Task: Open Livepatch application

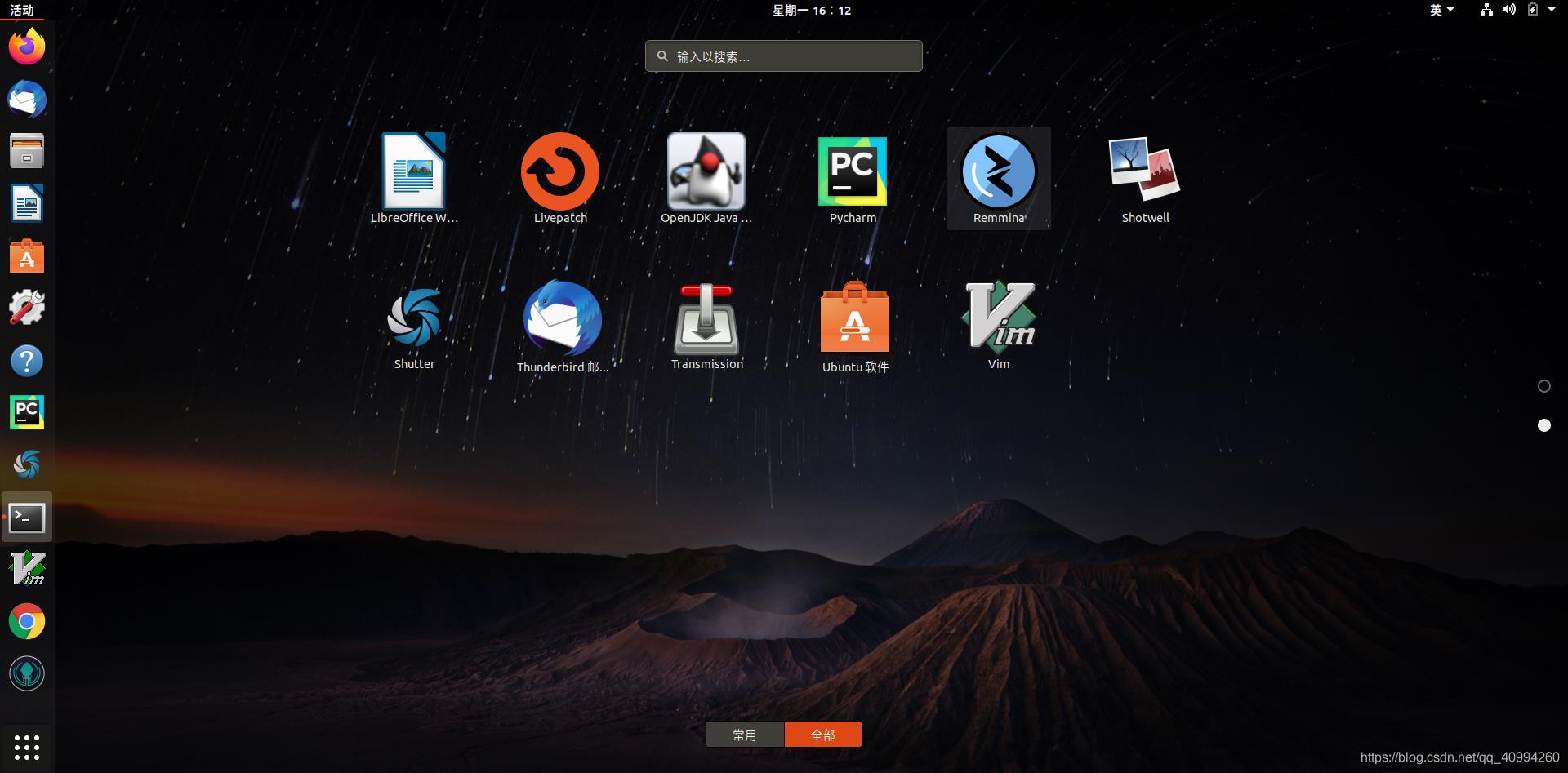Action: pos(560,178)
